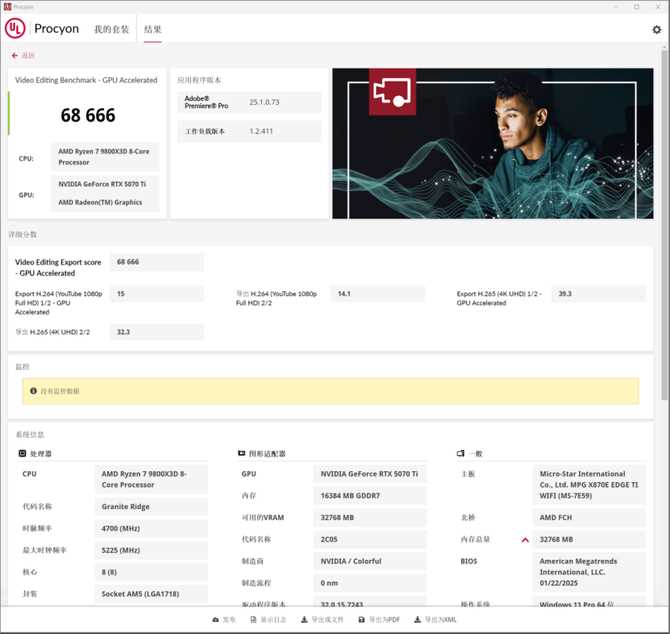The image size is (670, 634).
Task: Click the 发布 publish cloud icon
Action: click(215, 620)
